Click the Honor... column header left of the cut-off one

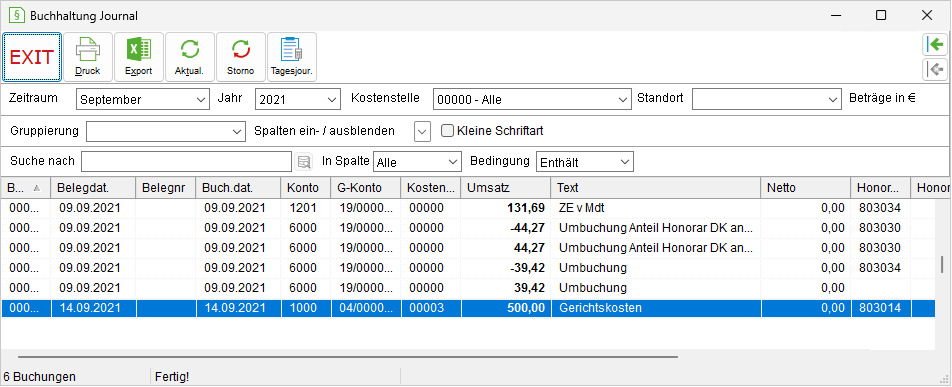point(881,188)
